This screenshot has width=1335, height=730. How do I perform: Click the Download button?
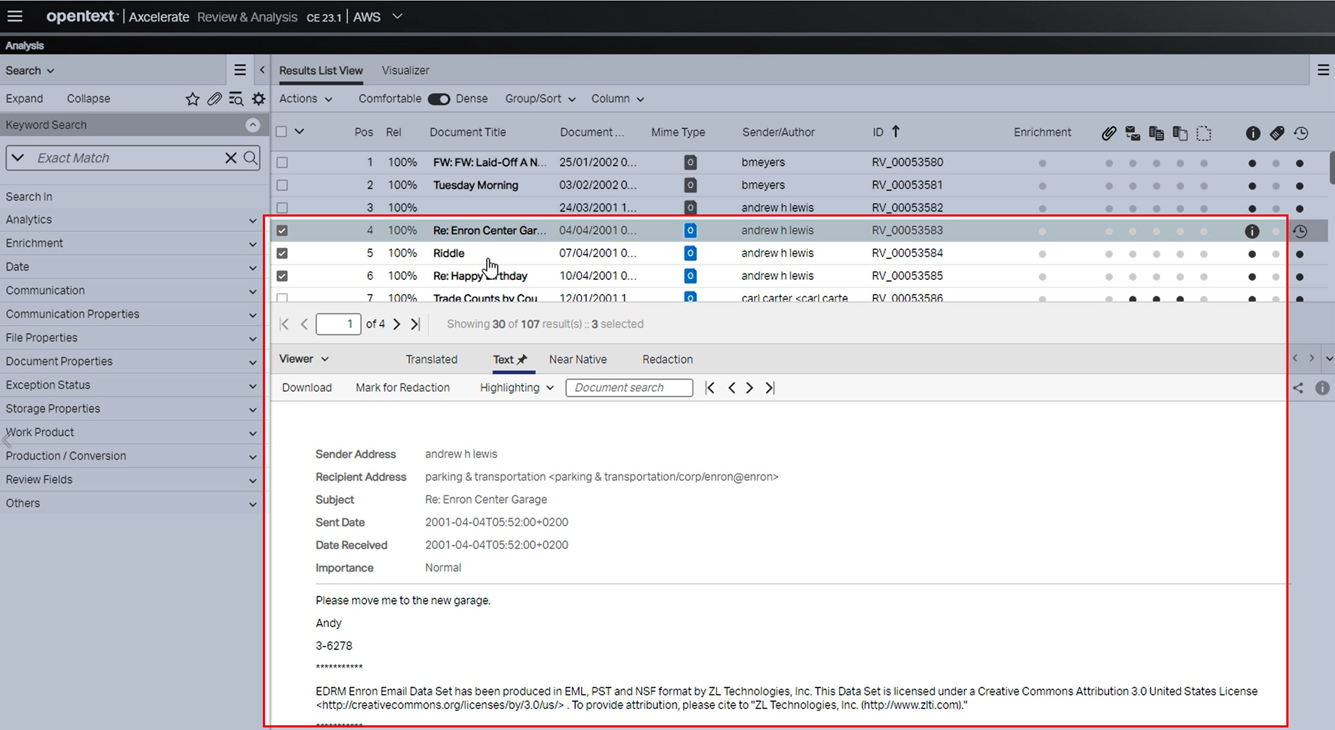point(306,388)
